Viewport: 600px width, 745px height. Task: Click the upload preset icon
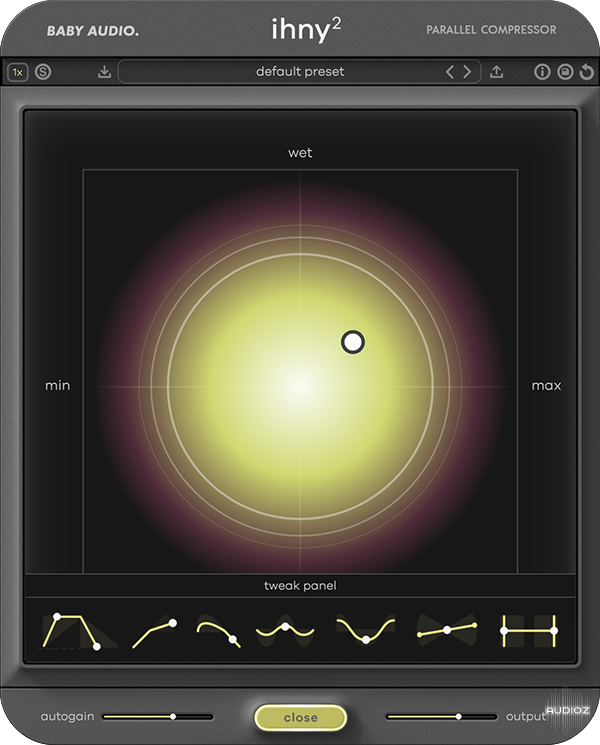pyautogui.click(x=496, y=72)
